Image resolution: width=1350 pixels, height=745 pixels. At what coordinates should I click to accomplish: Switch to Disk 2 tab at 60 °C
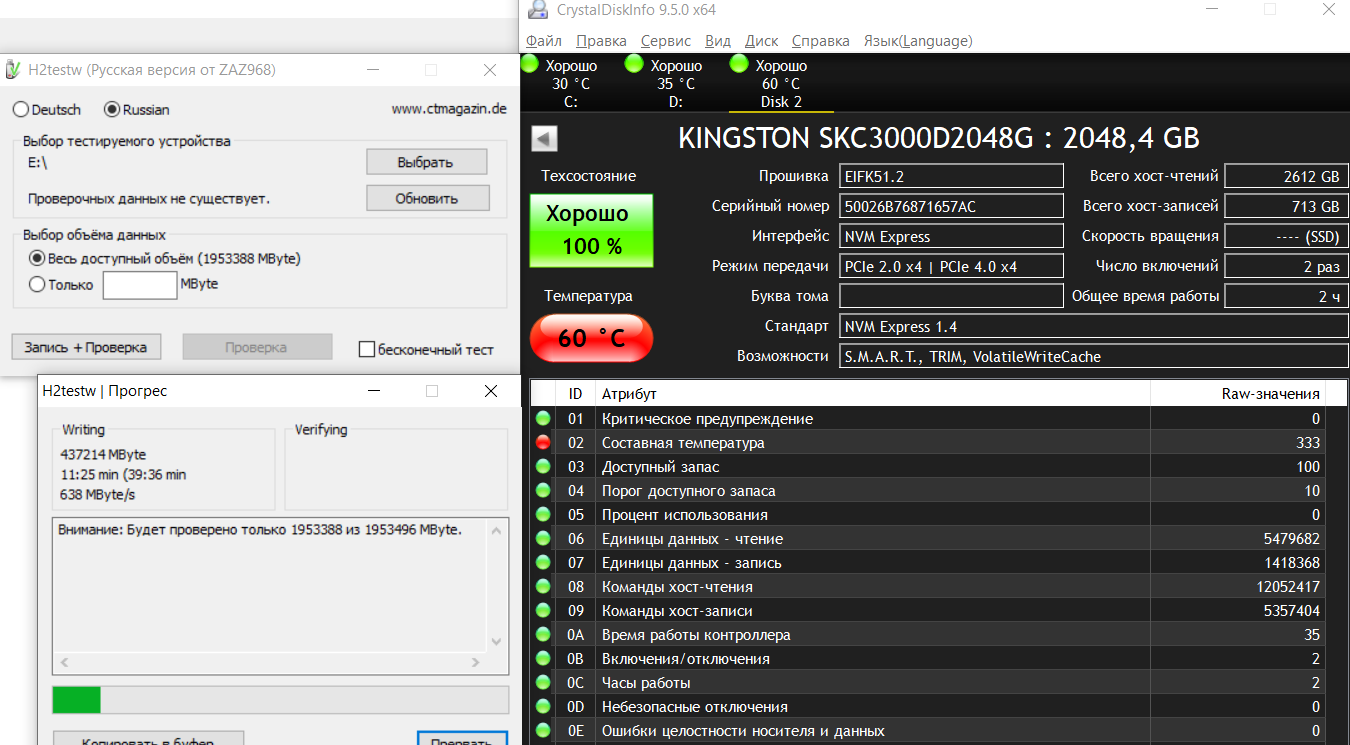click(781, 83)
